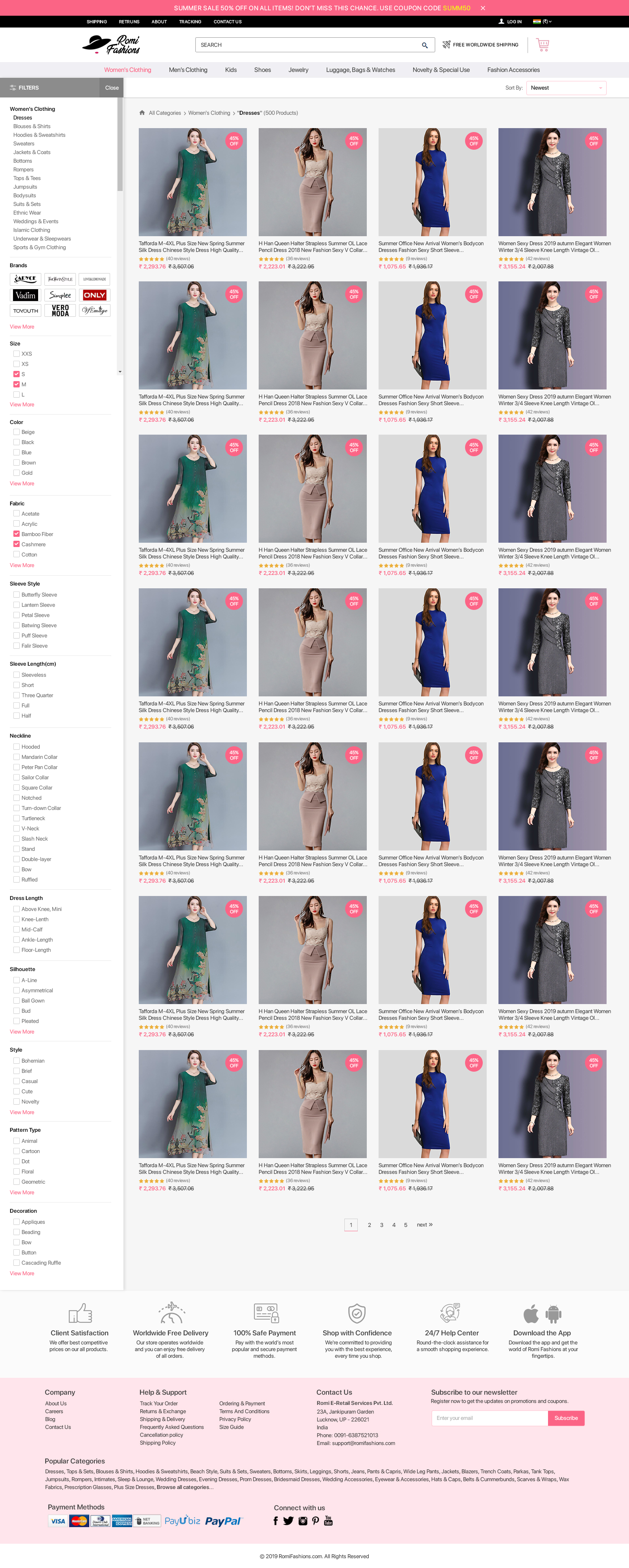Uncheck the Bamboo Fiber fabric filter
This screenshot has width=629, height=1568.
coord(17,534)
